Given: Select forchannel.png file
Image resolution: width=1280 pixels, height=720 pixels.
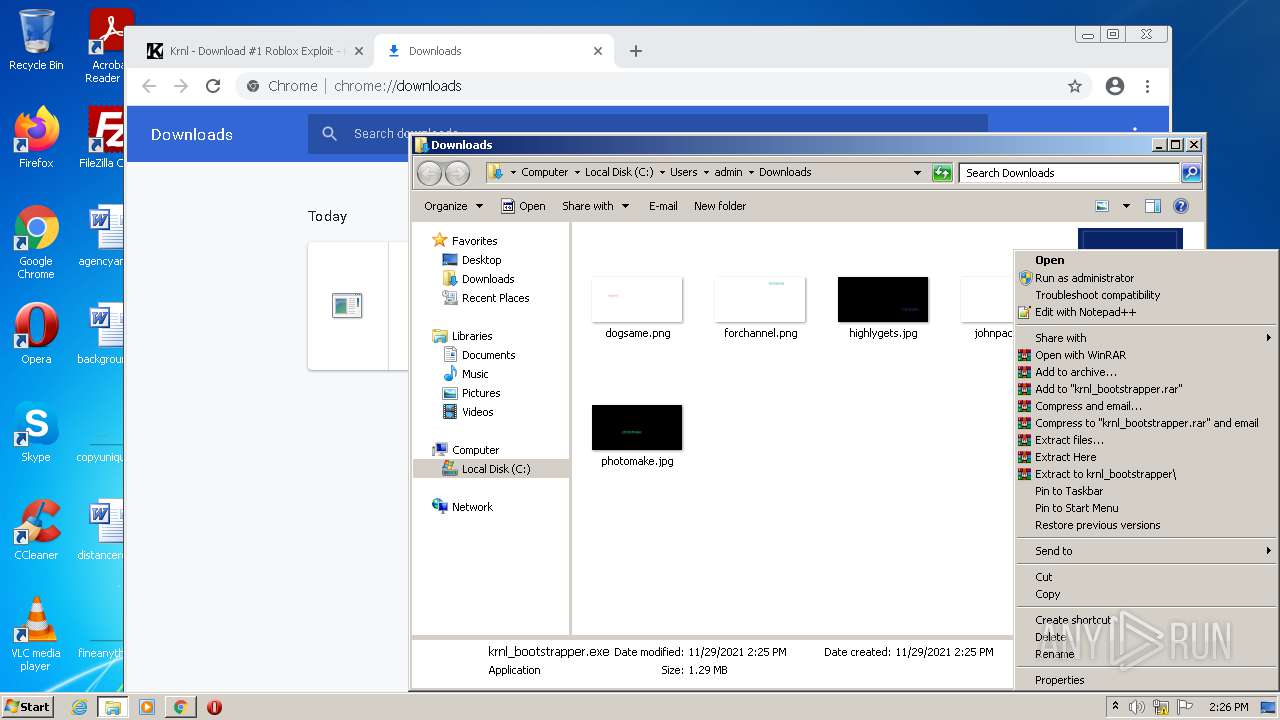Looking at the screenshot, I should pyautogui.click(x=760, y=309).
